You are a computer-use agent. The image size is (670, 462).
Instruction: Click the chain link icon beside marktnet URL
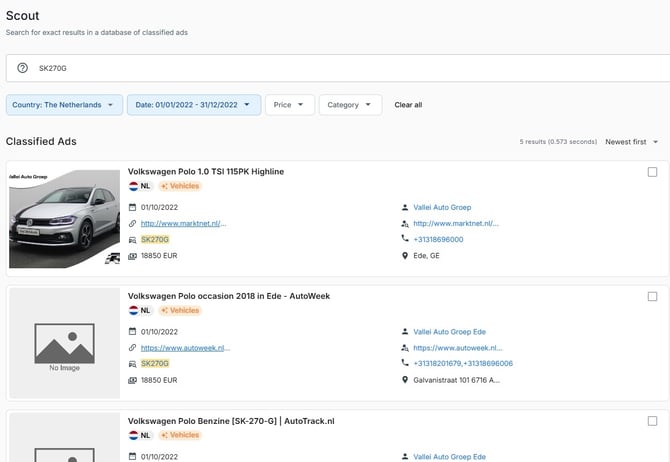coord(132,224)
